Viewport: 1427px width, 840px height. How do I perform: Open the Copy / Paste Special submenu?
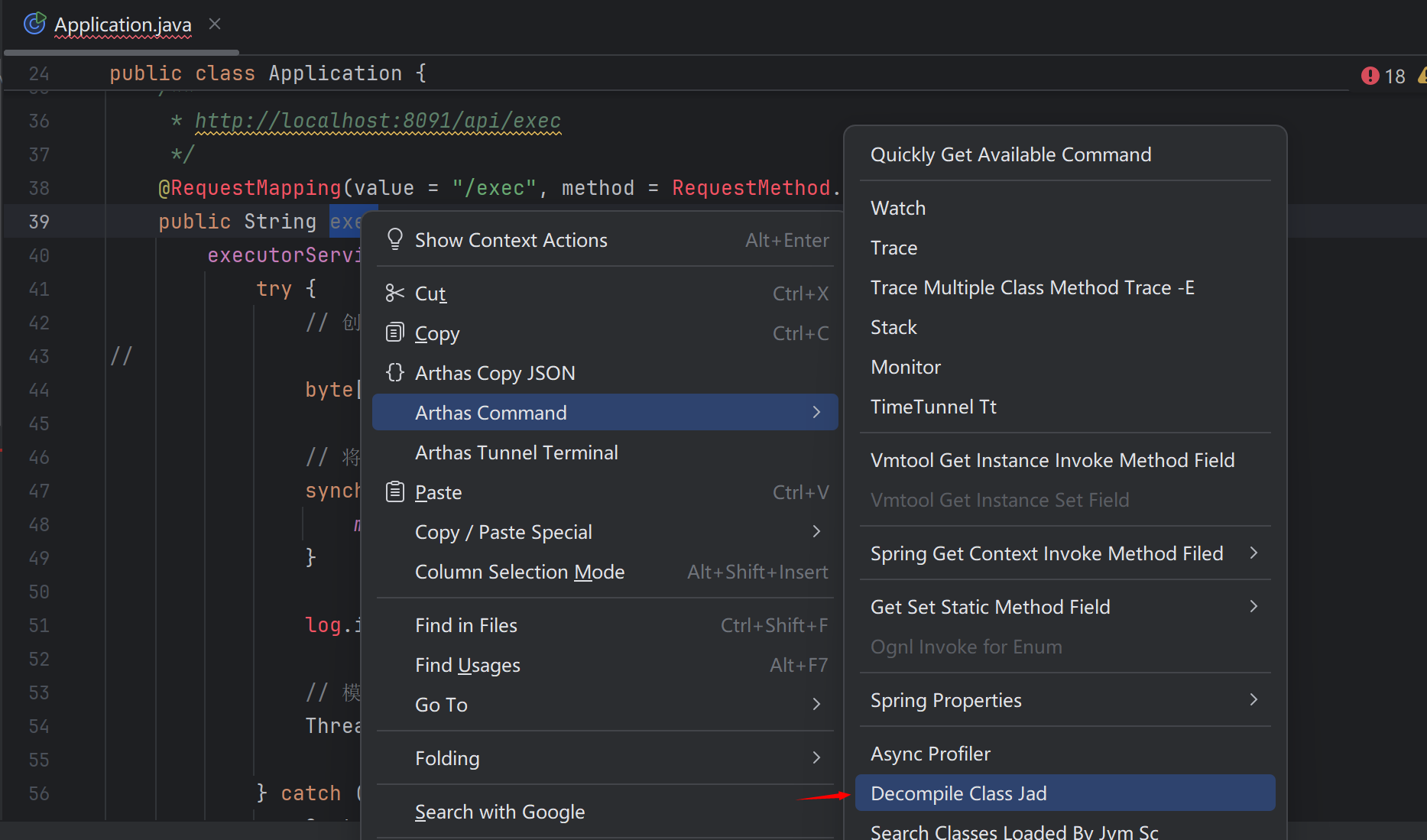[x=816, y=532]
